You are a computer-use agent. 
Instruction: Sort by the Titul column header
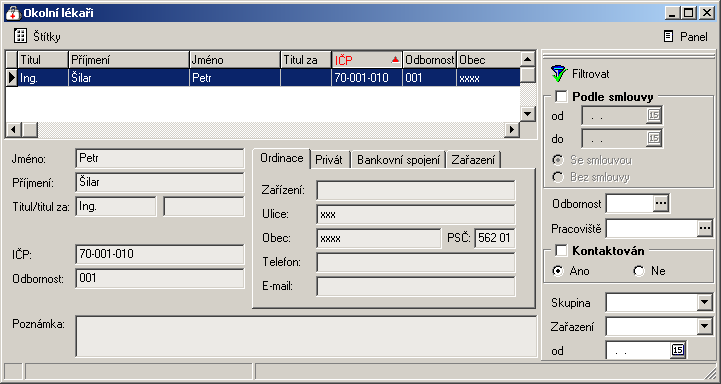point(43,60)
